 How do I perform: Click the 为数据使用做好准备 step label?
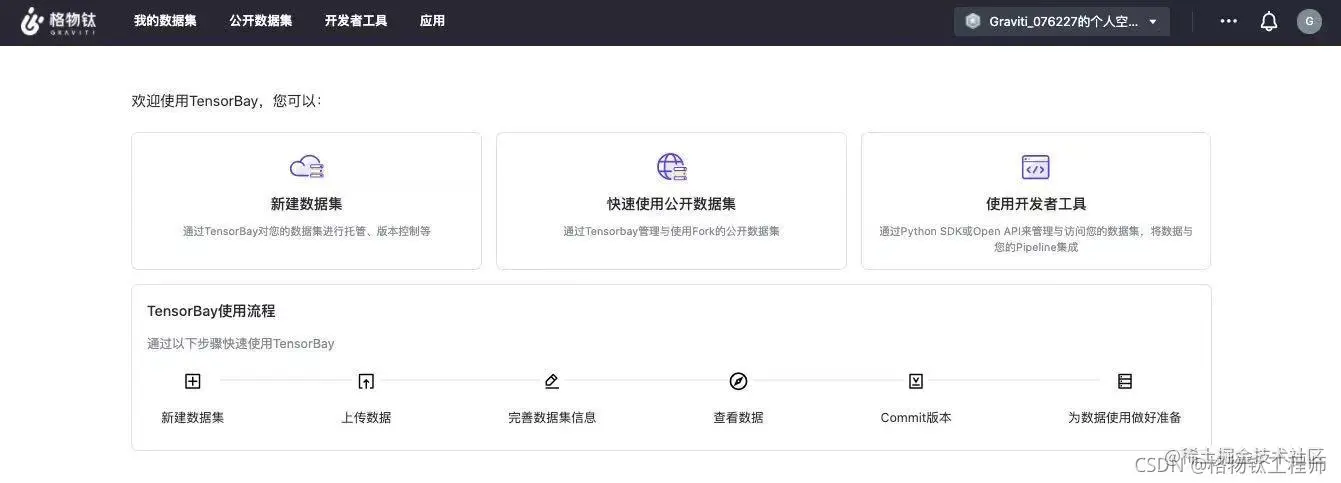(1125, 418)
